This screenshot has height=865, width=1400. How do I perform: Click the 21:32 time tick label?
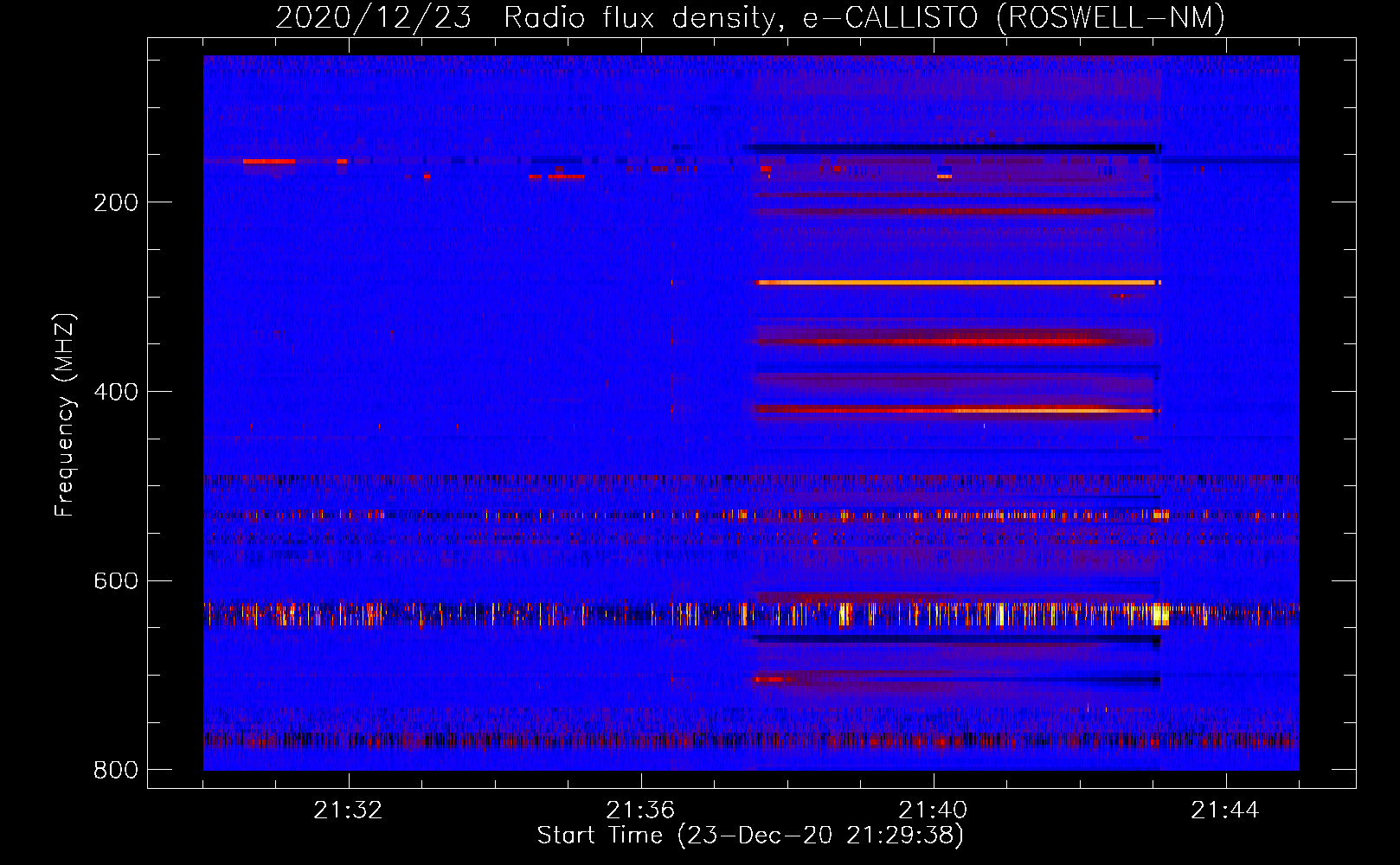(x=348, y=811)
